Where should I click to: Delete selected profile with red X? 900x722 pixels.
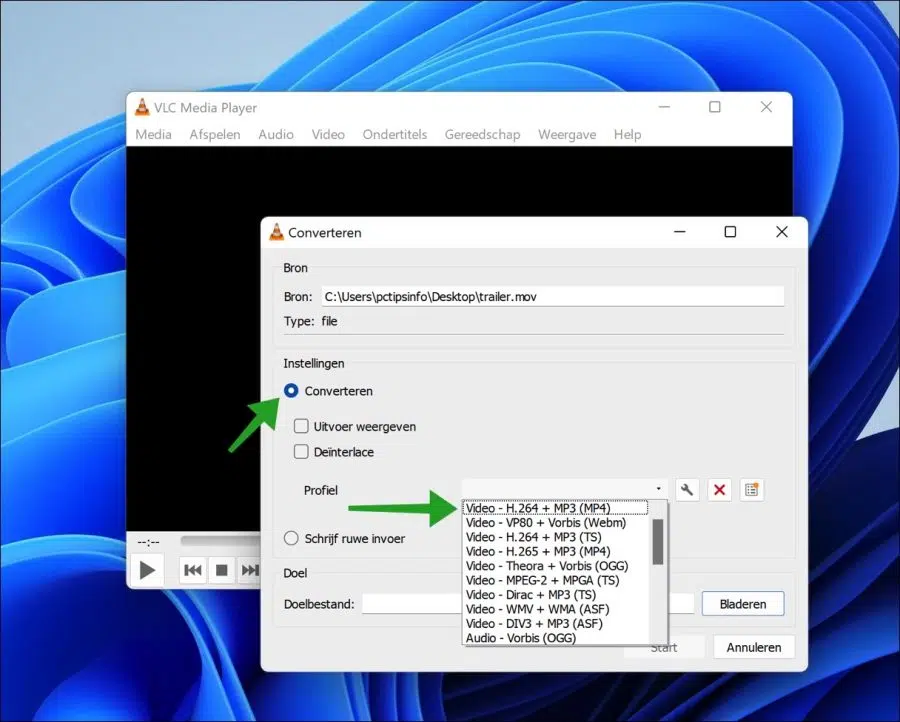click(x=719, y=490)
